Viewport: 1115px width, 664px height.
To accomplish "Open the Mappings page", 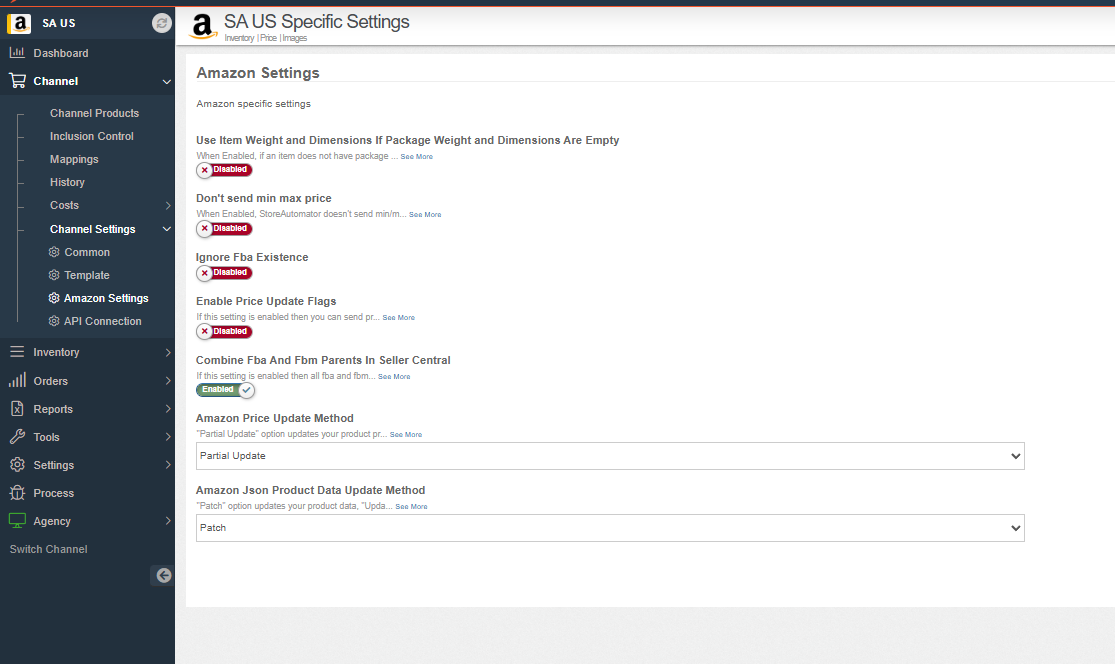I will tap(74, 159).
